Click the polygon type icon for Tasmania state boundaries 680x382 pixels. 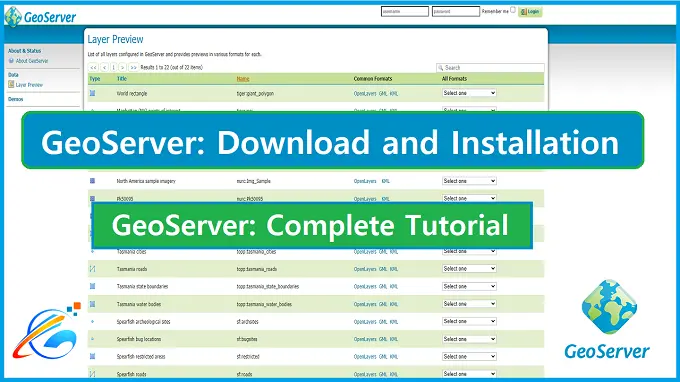(92, 286)
